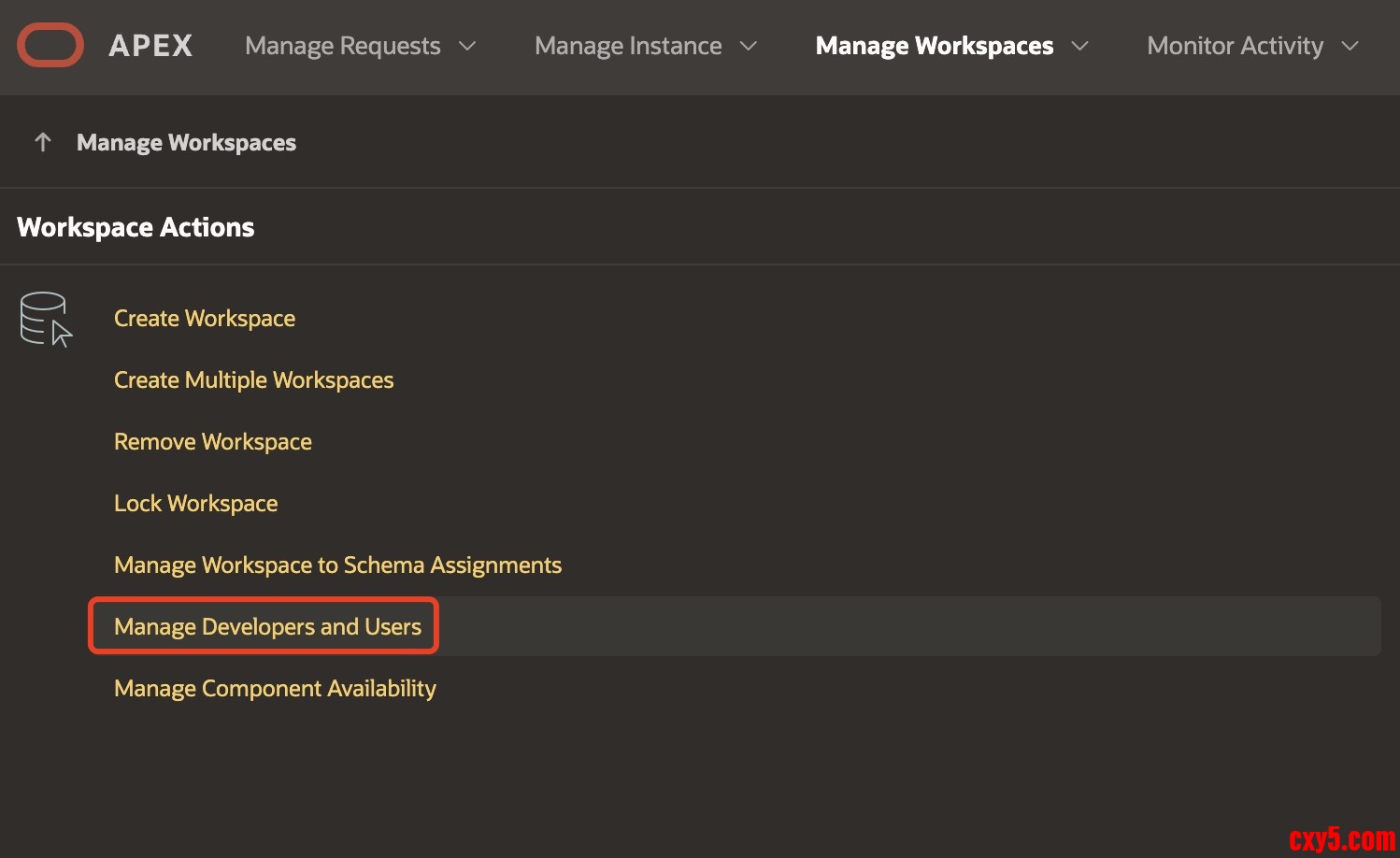This screenshot has height=858, width=1400.
Task: Expand the chevron next to Manage Requests
Action: tap(467, 46)
